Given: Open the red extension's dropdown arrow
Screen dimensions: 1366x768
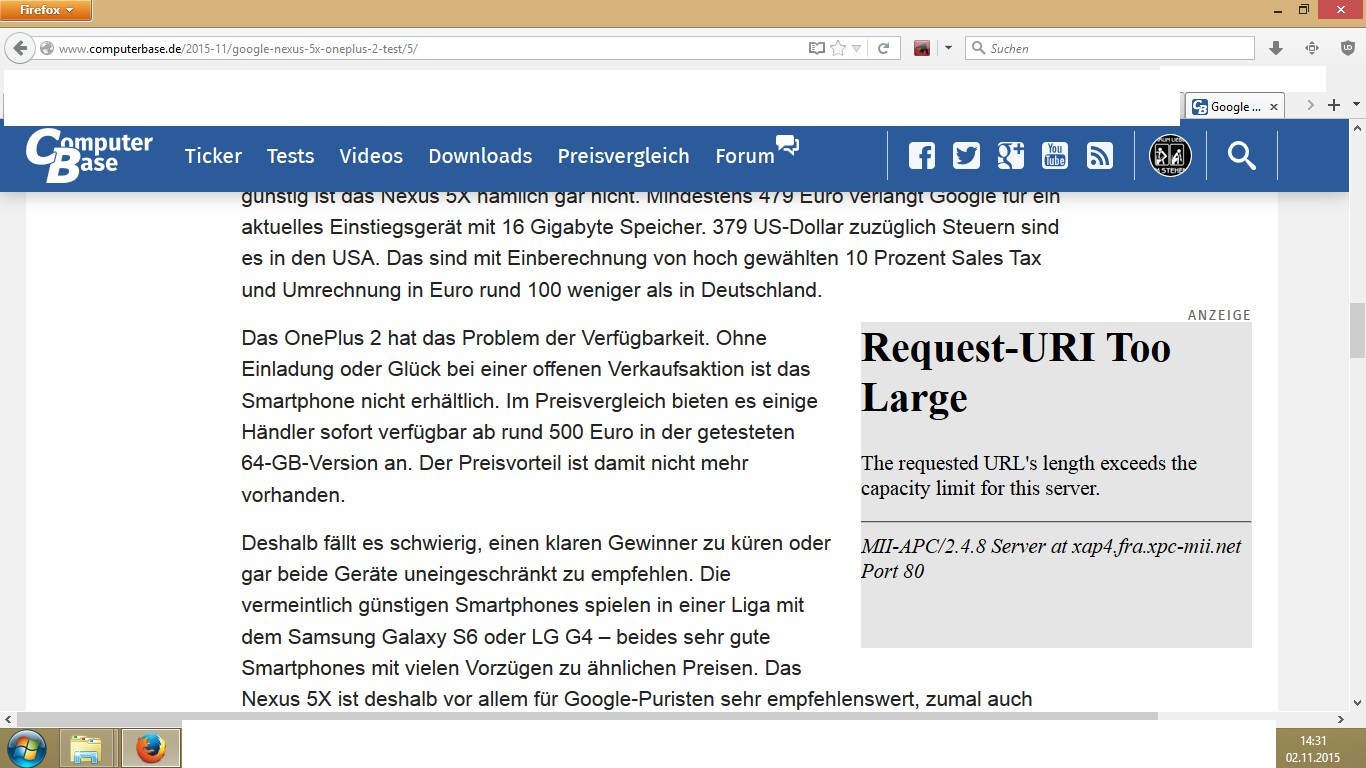Looking at the screenshot, I should (948, 48).
